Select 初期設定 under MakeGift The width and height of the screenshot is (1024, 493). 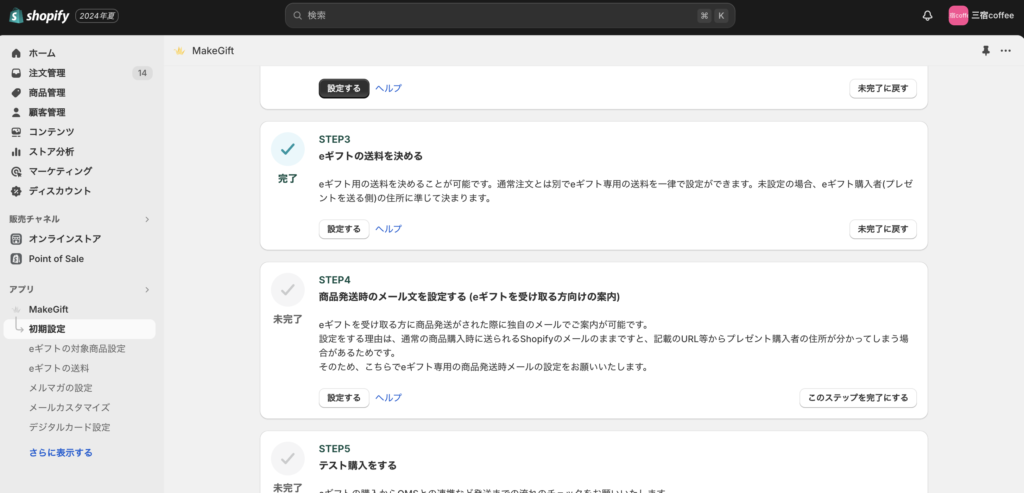tap(81, 329)
